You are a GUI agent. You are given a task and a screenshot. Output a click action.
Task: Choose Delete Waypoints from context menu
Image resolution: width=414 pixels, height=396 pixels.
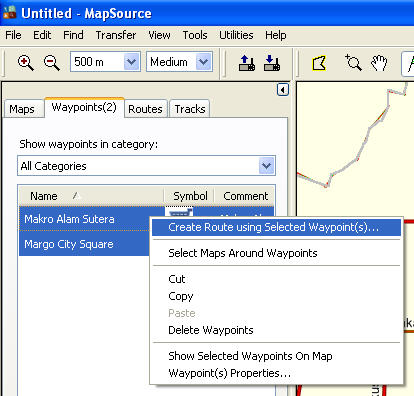point(276,330)
